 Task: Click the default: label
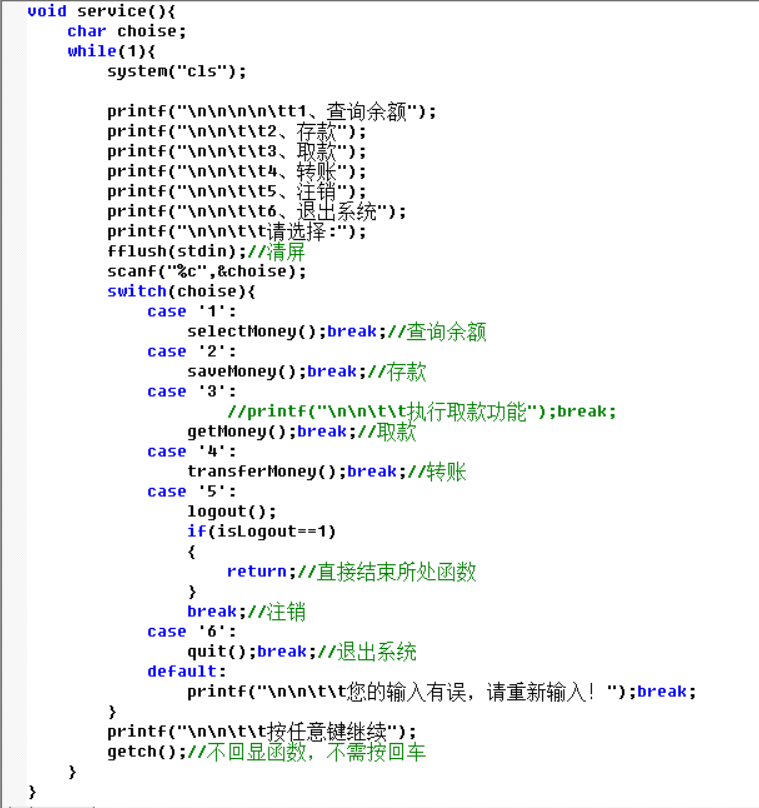click(x=187, y=671)
